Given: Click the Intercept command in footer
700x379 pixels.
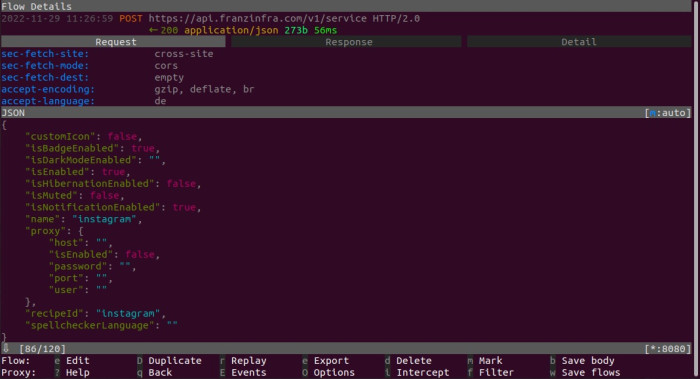Looking at the screenshot, I should tap(423, 372).
